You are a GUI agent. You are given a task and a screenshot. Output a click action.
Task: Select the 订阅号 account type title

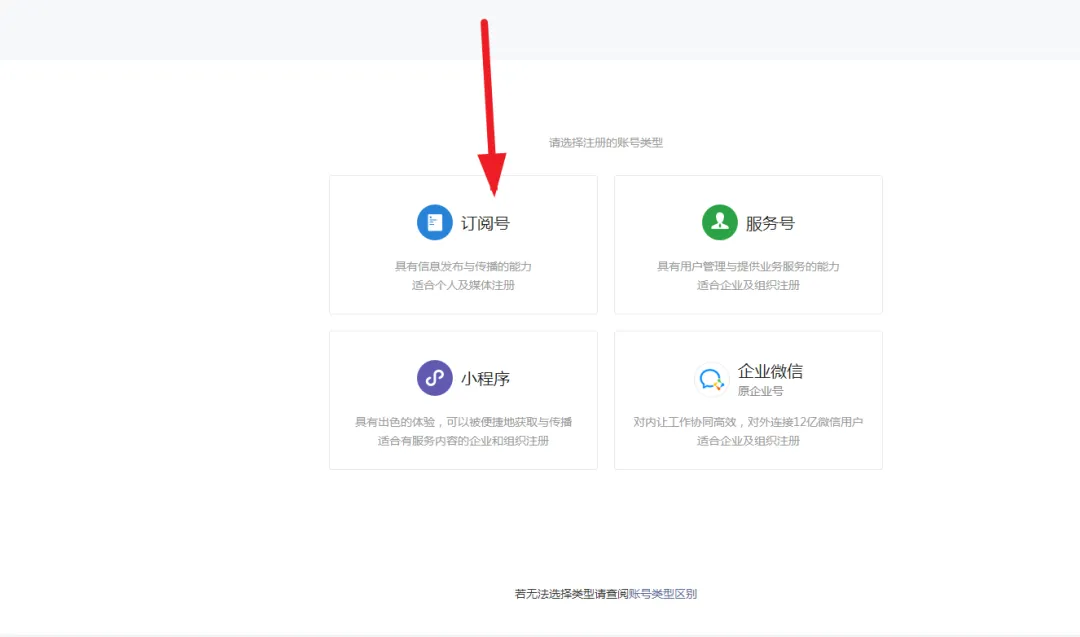pyautogui.click(x=486, y=223)
